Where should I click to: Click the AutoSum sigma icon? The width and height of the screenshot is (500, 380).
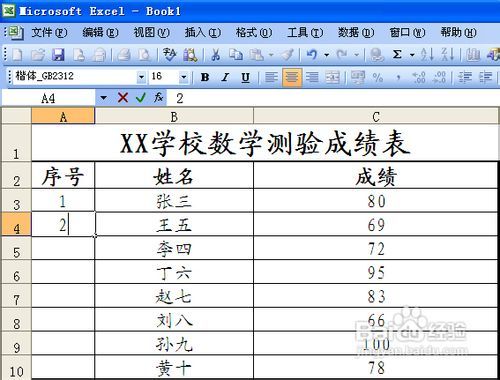[397, 55]
